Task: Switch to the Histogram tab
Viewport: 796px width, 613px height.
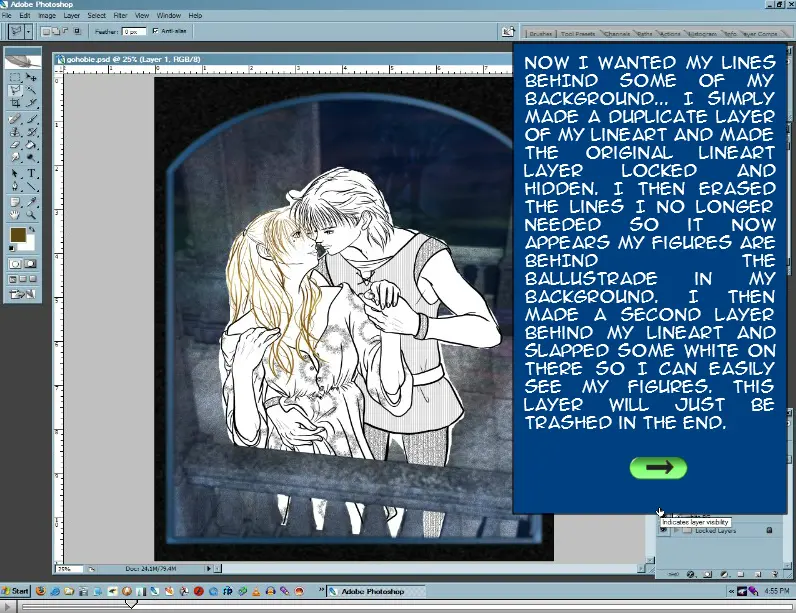Action: [703, 34]
